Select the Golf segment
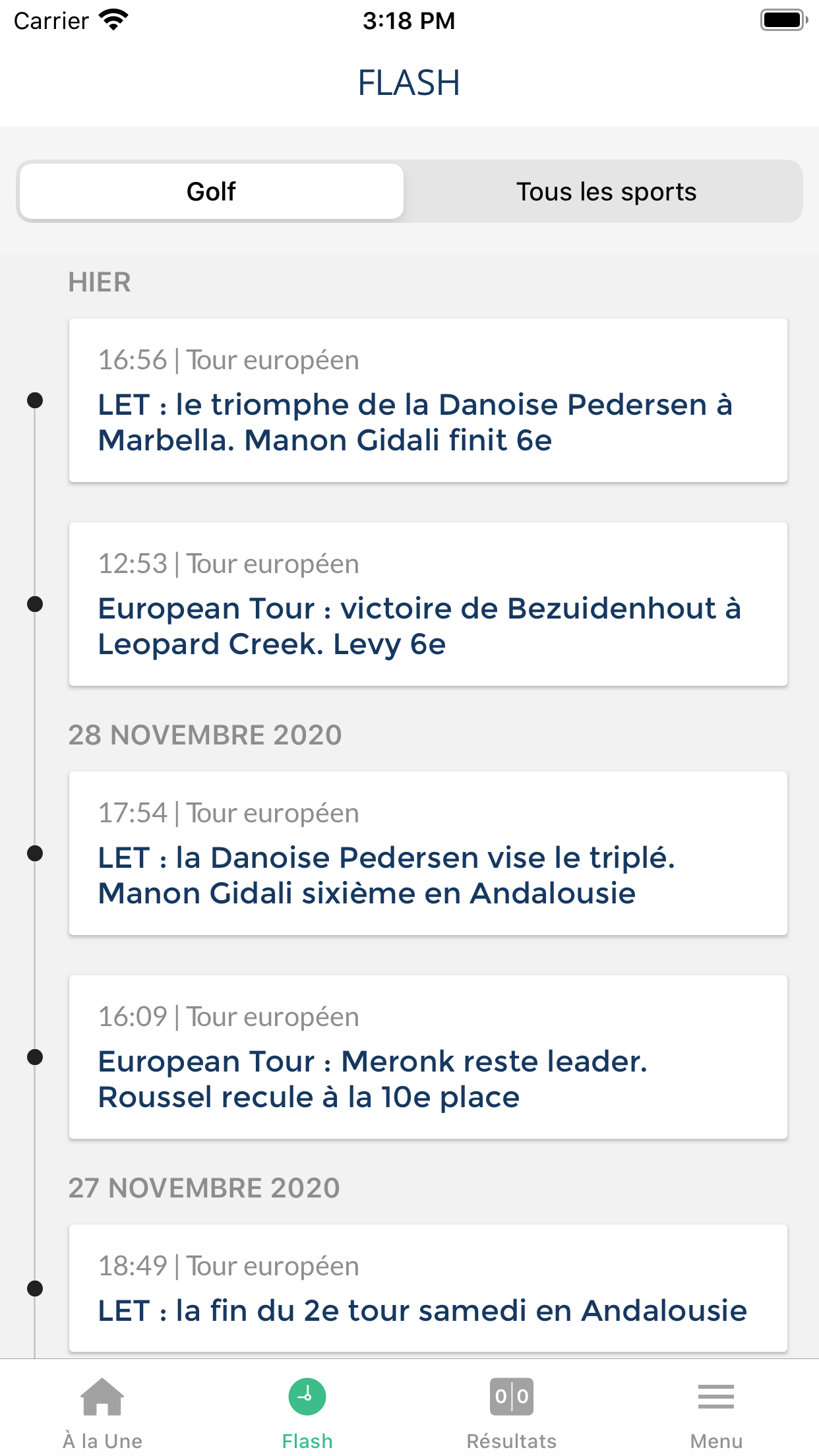Screen dimensions: 819x1456 (211, 192)
